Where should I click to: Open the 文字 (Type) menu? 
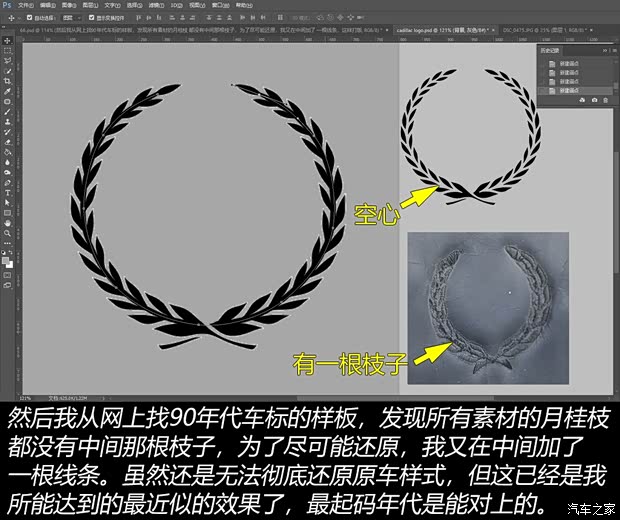[x=112, y=6]
